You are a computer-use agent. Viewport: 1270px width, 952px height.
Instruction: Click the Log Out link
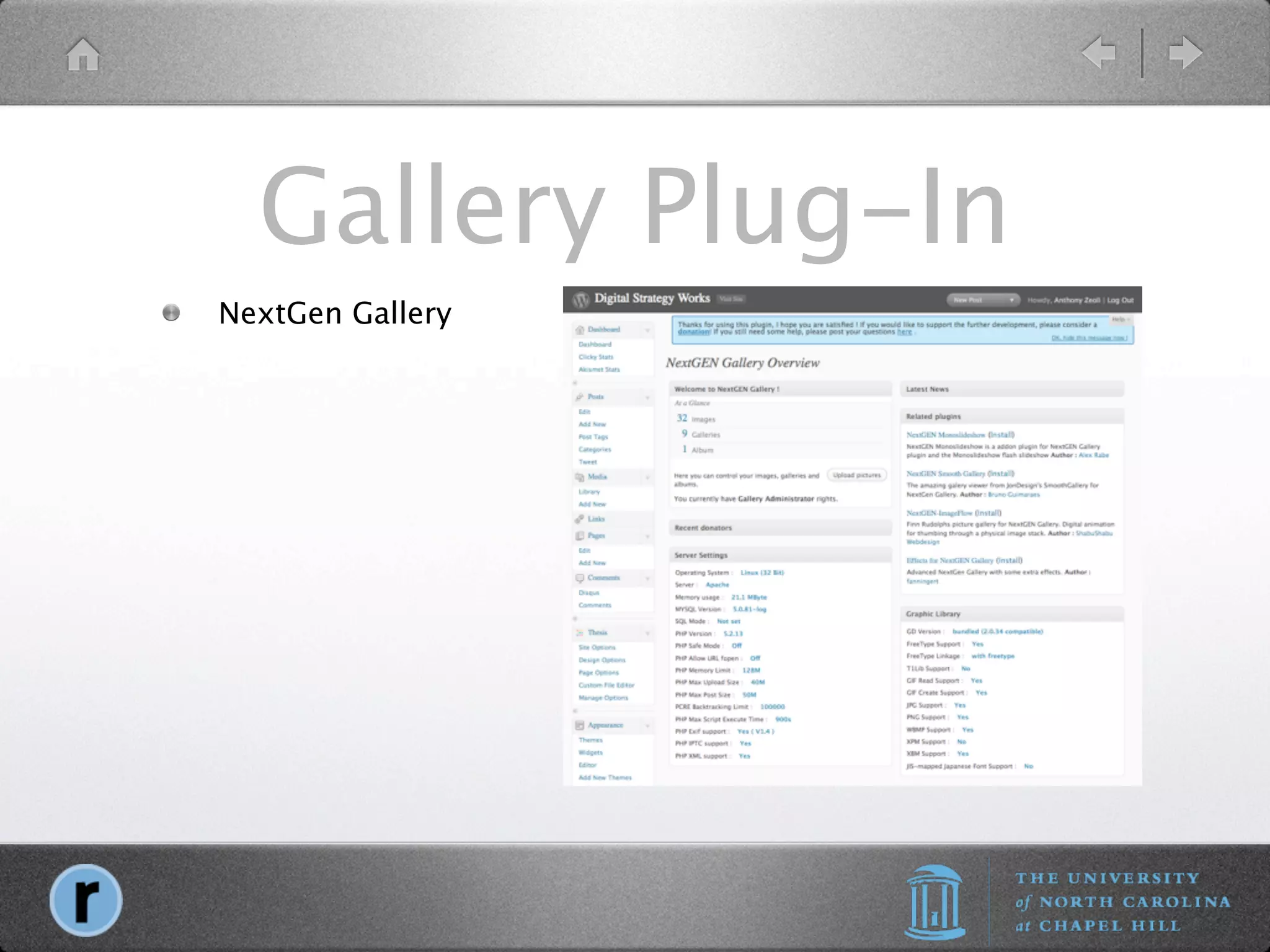tap(1120, 300)
